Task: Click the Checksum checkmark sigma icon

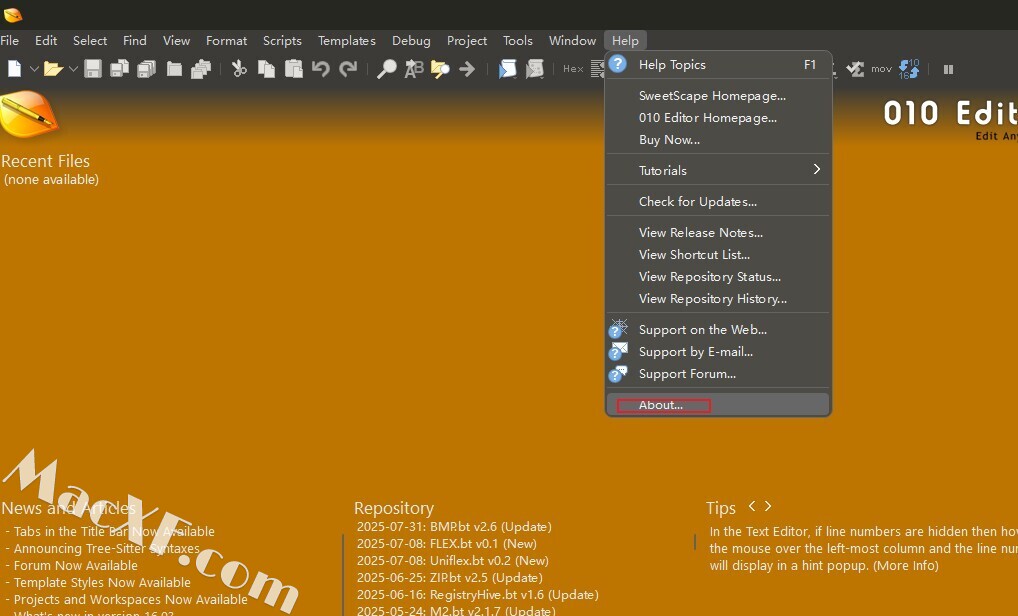Action: coord(855,69)
